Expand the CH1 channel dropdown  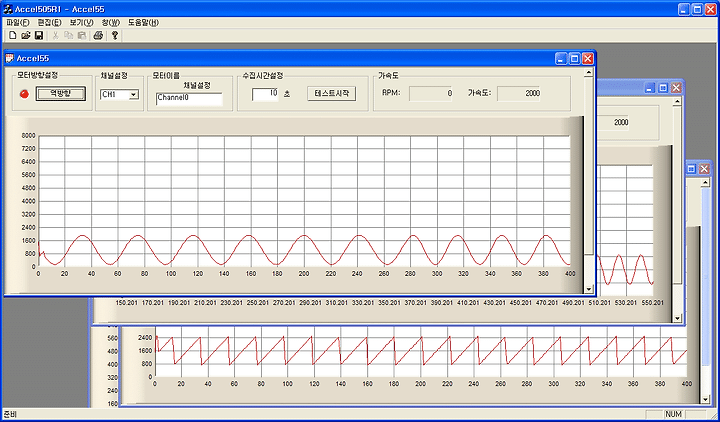tap(134, 95)
